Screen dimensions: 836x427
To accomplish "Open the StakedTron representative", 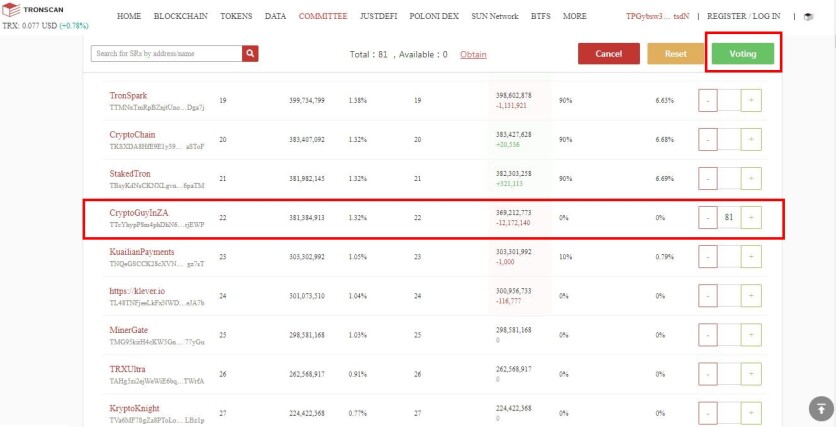I will (x=130, y=174).
